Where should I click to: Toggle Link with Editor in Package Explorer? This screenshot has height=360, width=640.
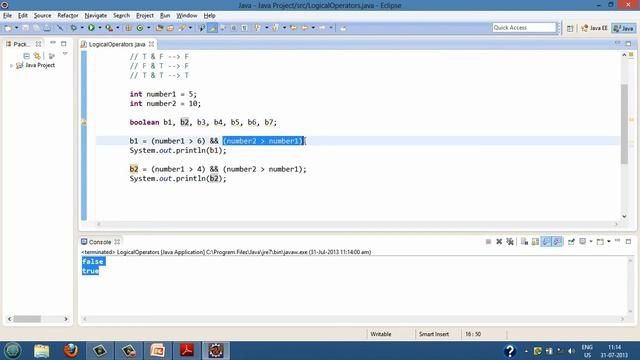37,56
